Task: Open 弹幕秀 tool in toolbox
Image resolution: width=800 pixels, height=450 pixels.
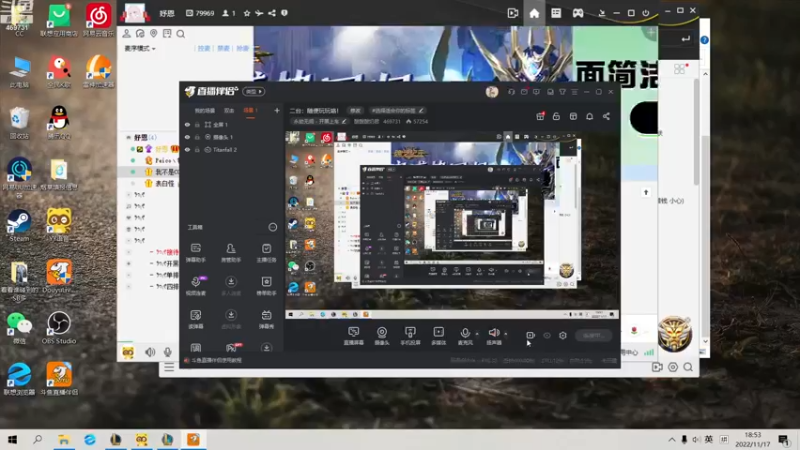Action: pos(266,319)
